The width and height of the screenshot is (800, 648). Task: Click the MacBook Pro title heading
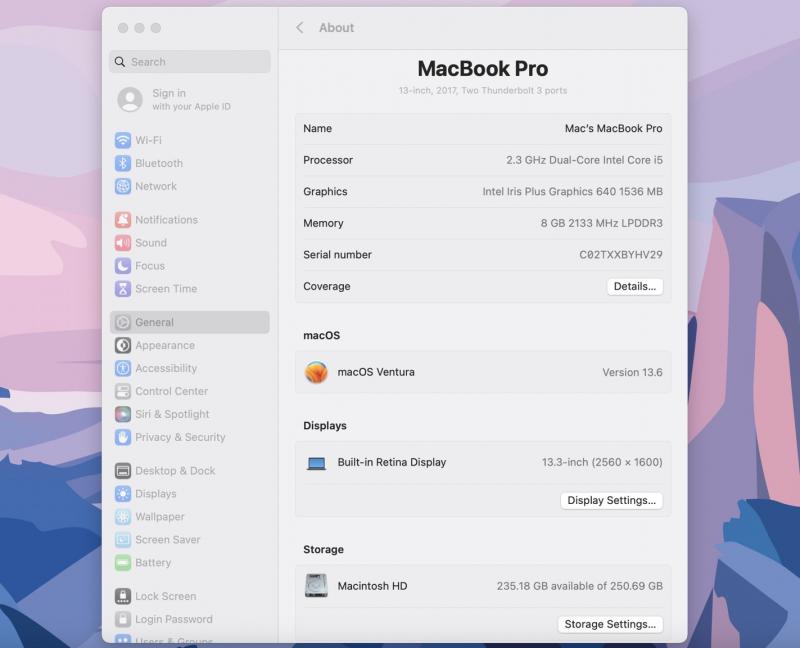(483, 69)
